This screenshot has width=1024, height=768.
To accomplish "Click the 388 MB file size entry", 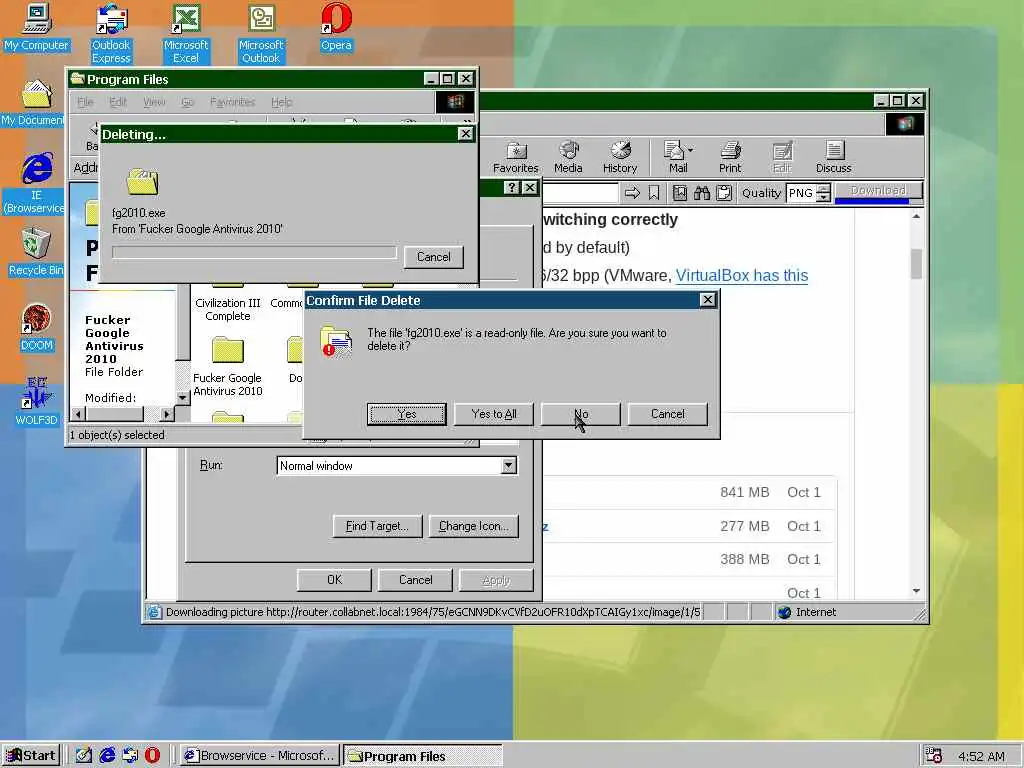I will point(744,560).
